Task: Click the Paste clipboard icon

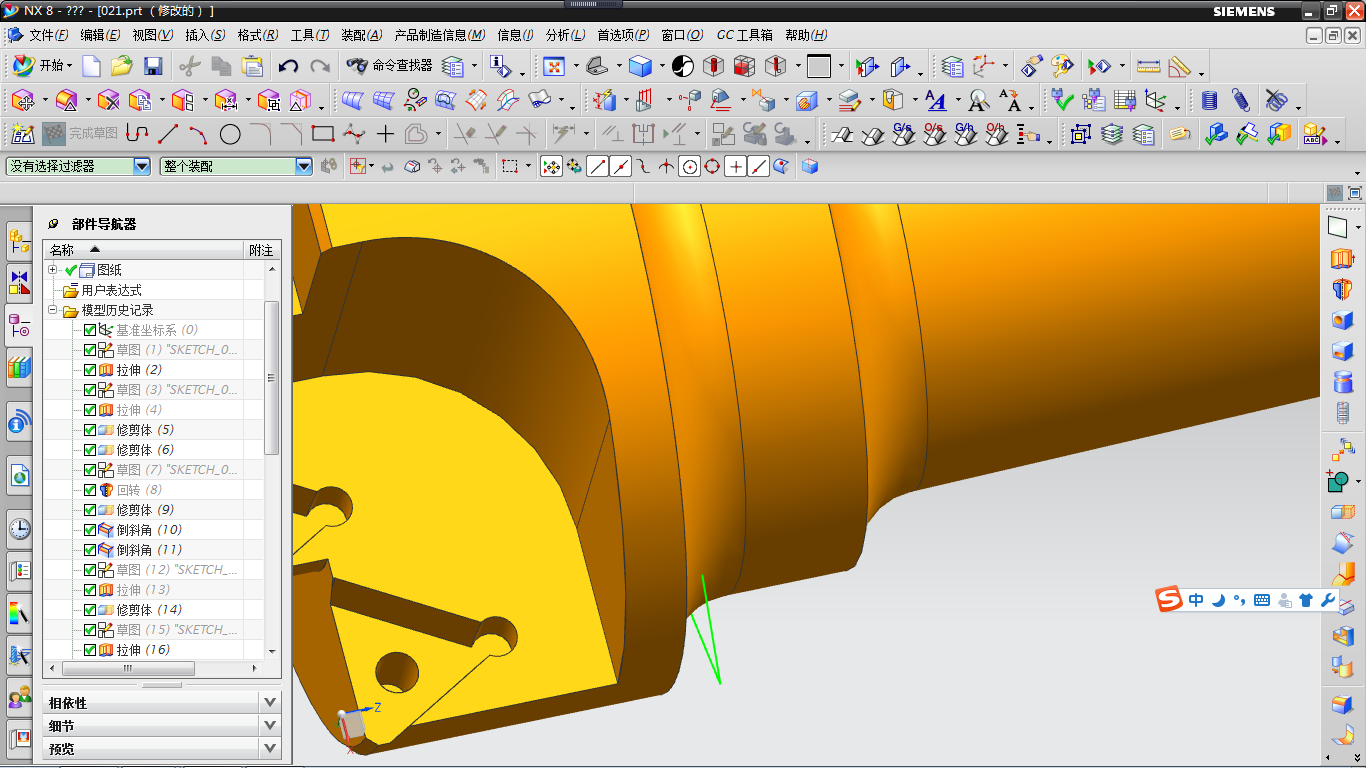Action: pyautogui.click(x=253, y=67)
